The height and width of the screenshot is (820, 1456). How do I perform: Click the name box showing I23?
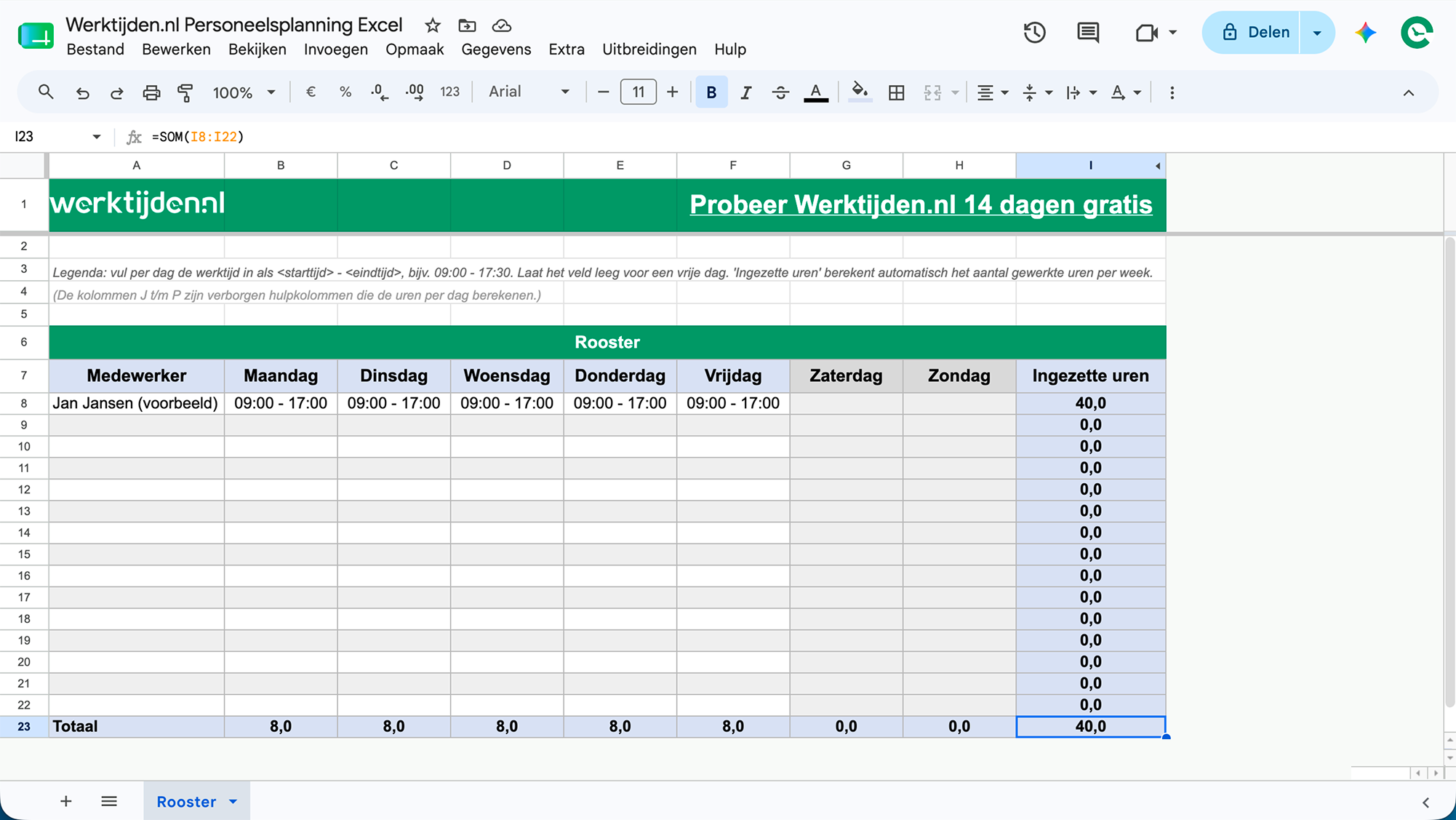pyautogui.click(x=57, y=137)
